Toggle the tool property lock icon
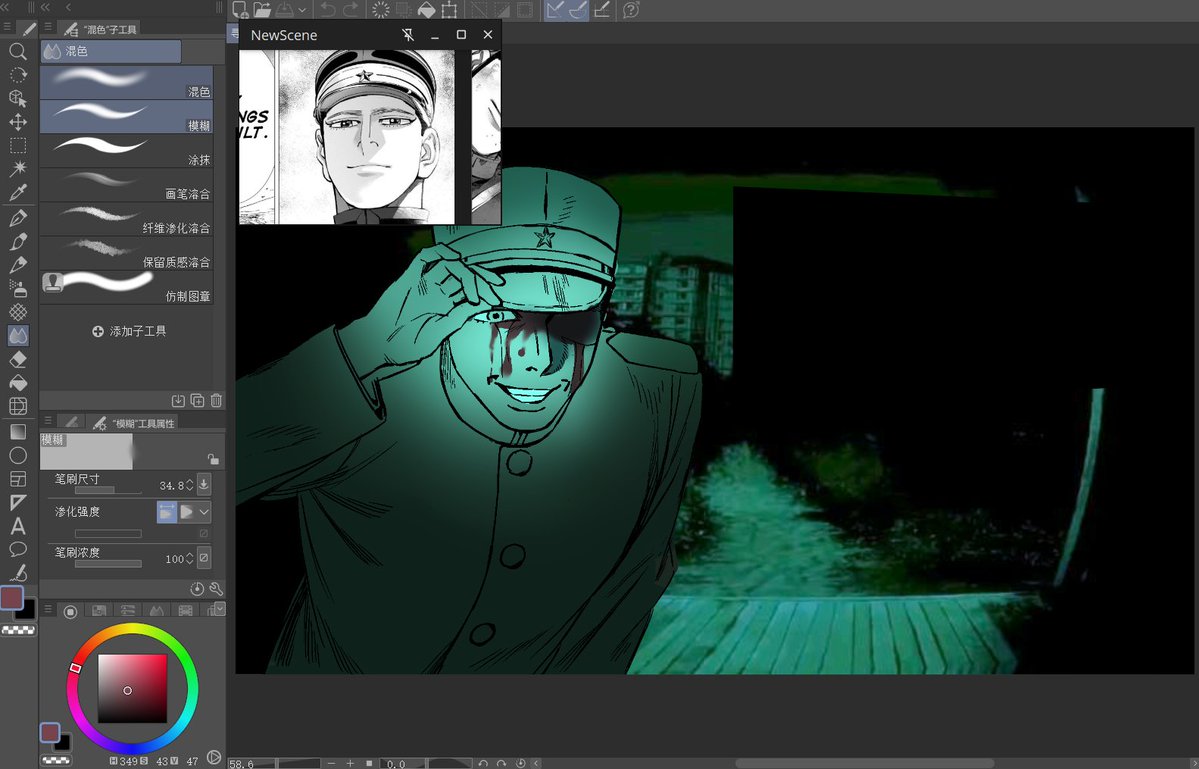This screenshot has height=769, width=1199. click(213, 459)
